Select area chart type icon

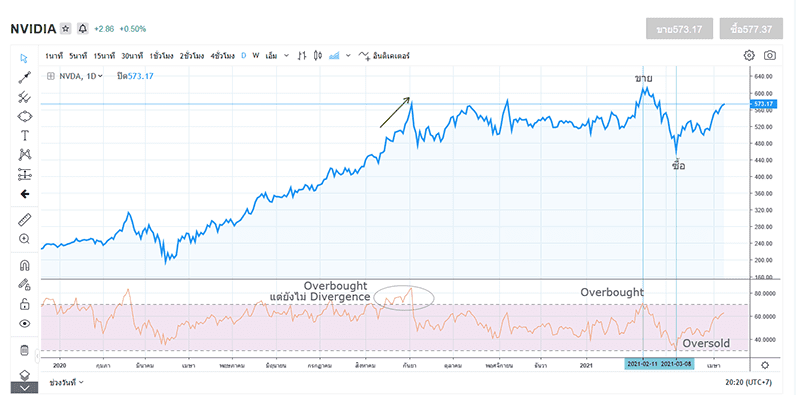(334, 55)
